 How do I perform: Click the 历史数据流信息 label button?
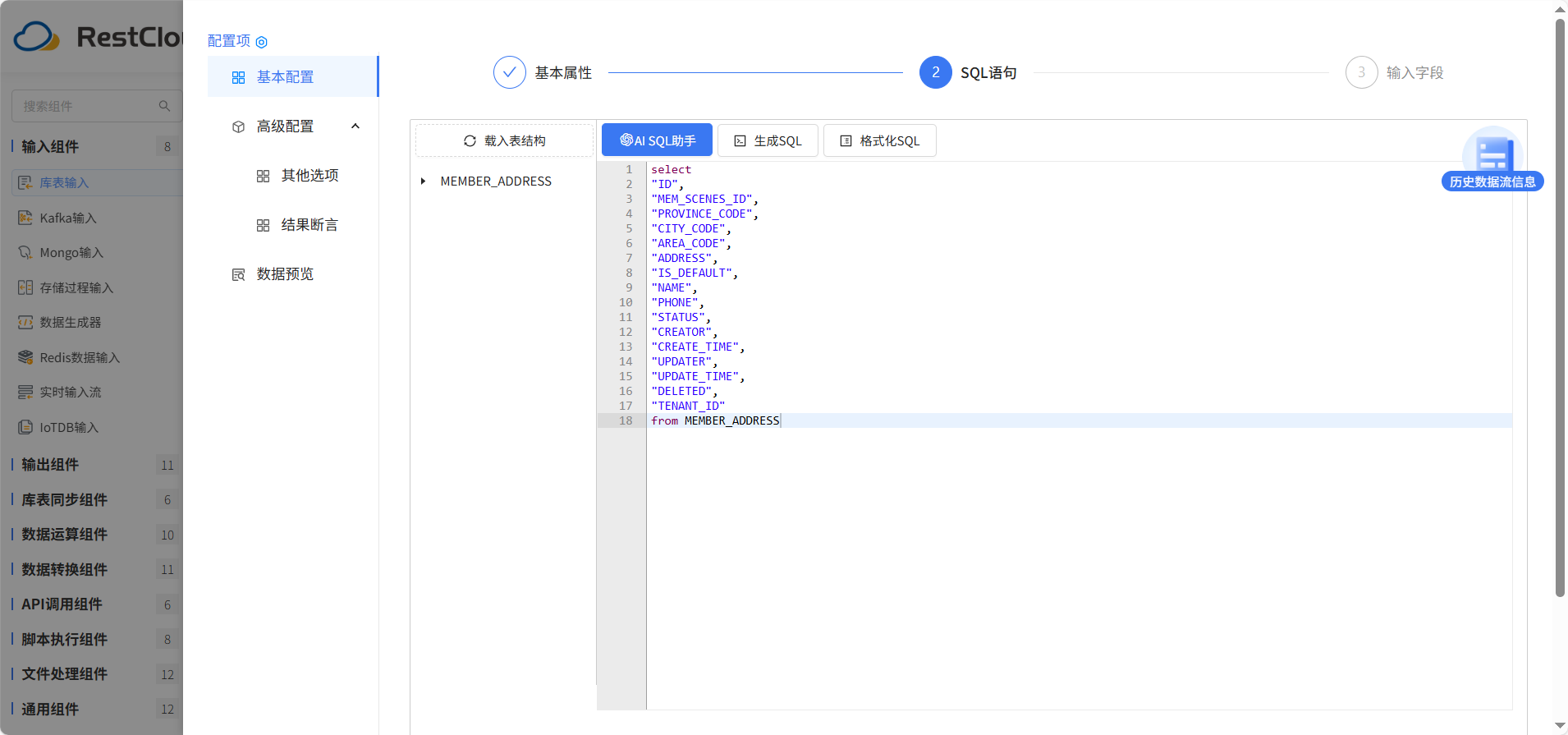(1492, 181)
